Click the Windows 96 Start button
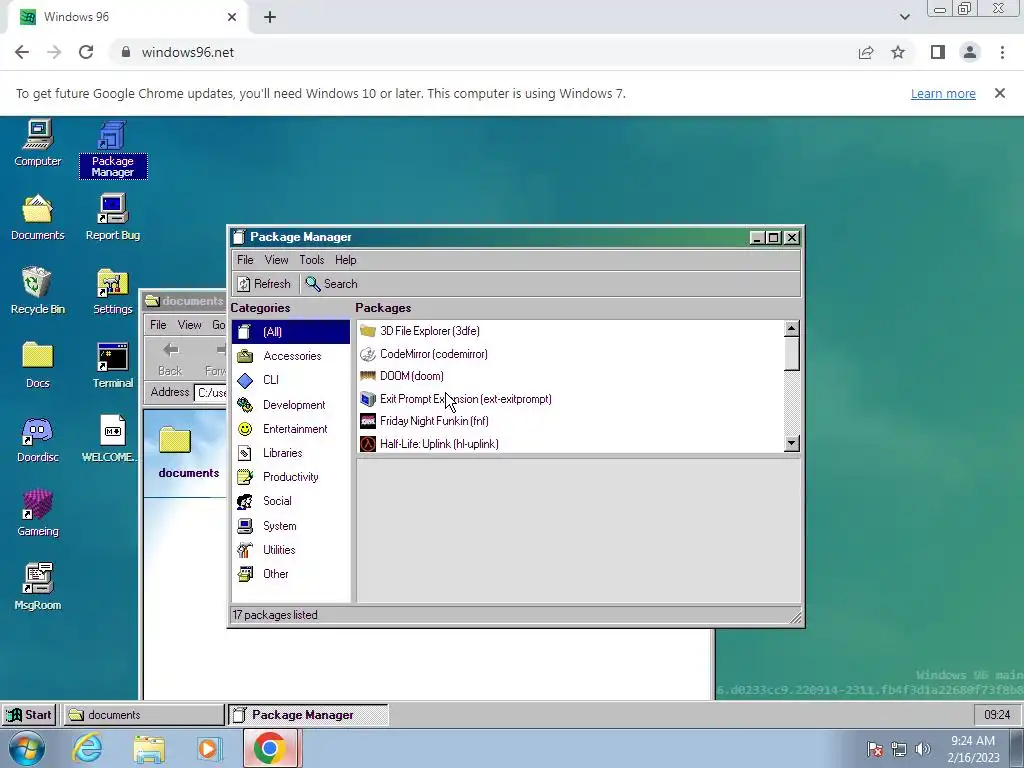The height and width of the screenshot is (768, 1024). [x=29, y=715]
